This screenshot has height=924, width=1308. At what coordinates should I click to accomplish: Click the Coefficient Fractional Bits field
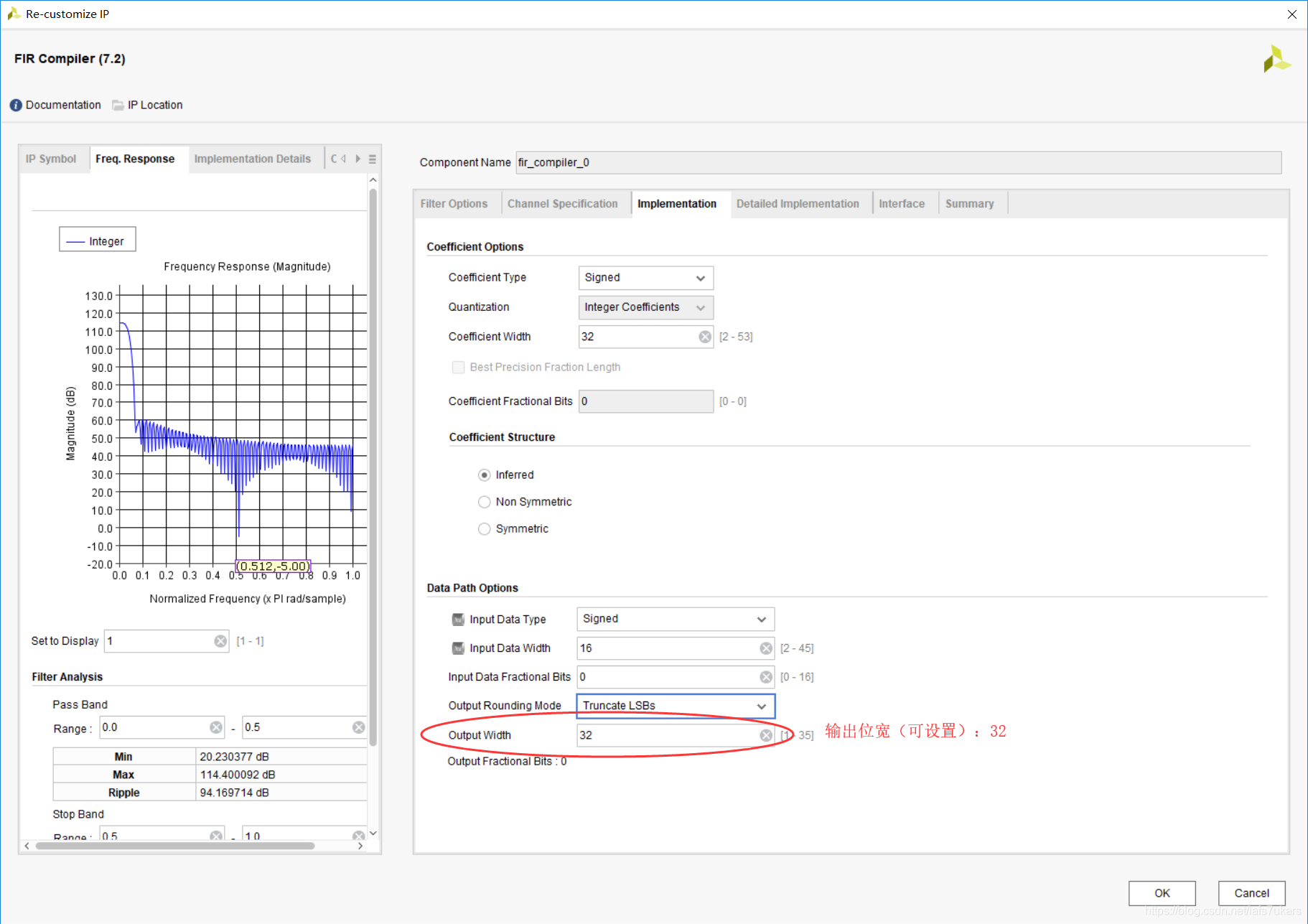coord(646,401)
